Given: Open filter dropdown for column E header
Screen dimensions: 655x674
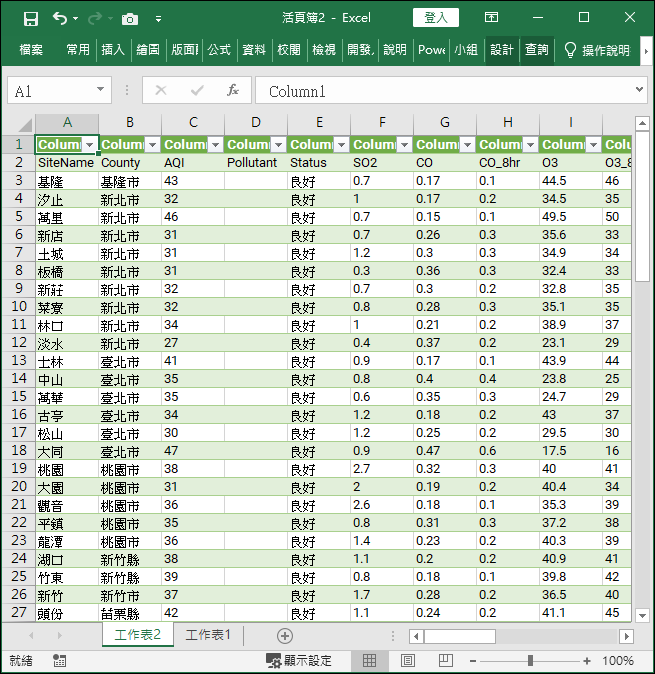Looking at the screenshot, I should pos(342,145).
